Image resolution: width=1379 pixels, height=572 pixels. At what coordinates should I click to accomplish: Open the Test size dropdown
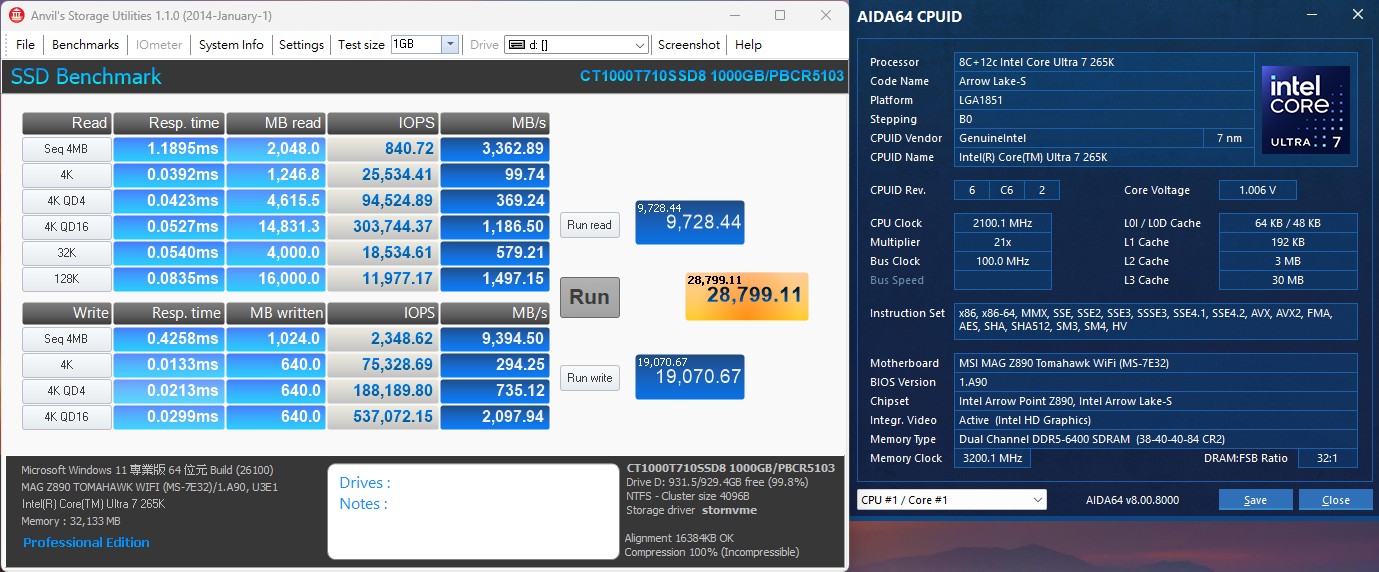pyautogui.click(x=450, y=45)
